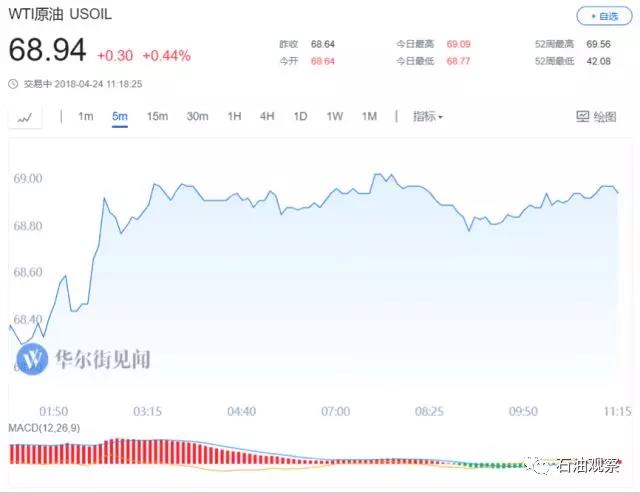Switch to the 15m interval
640x493 pixels.
coord(157,117)
